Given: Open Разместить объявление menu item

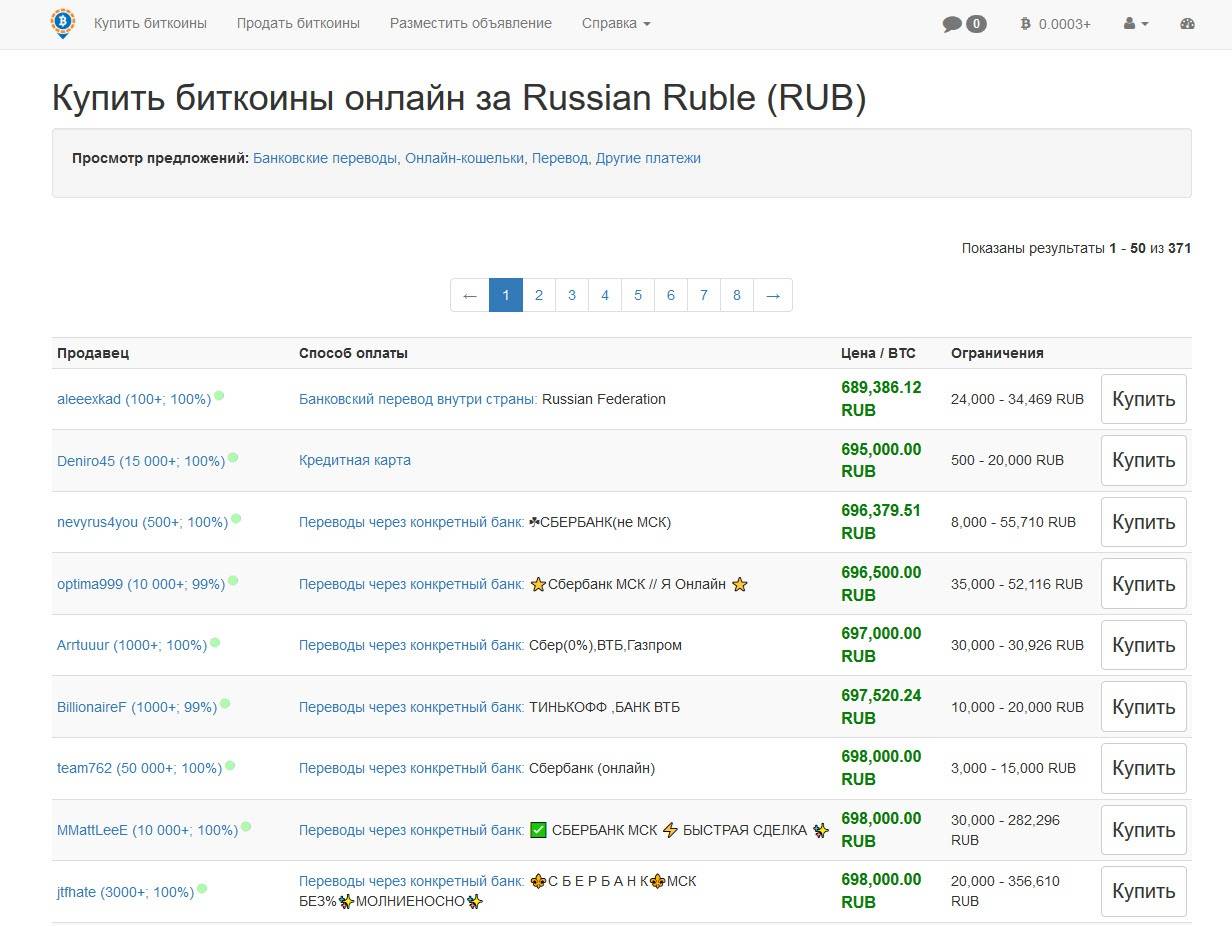Looking at the screenshot, I should coord(470,23).
